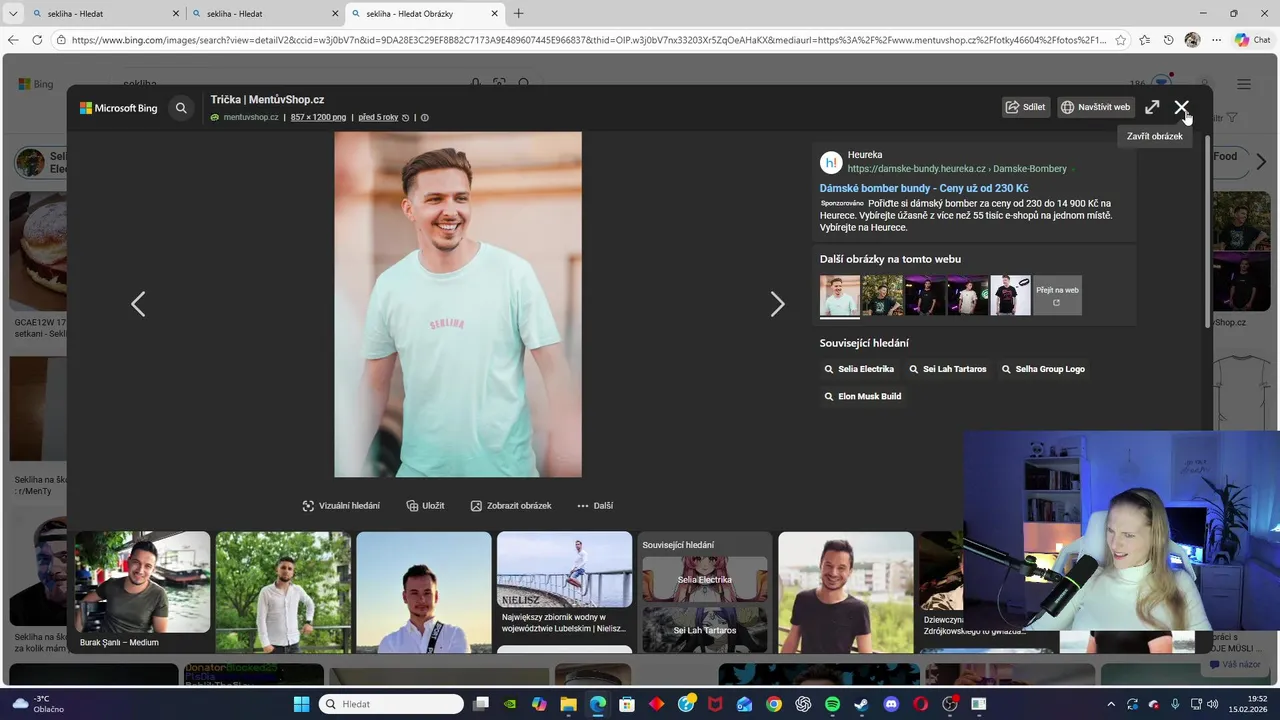Open the Copilot Chat button
This screenshot has height=720, width=1280.
[x=1253, y=40]
